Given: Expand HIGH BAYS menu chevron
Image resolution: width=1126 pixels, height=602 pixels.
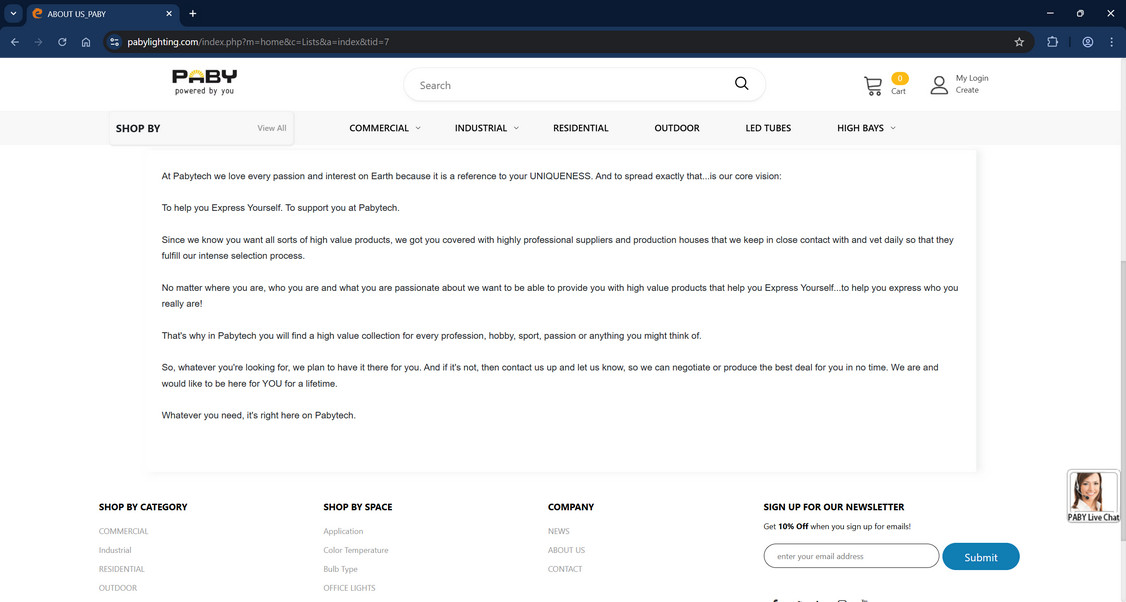Looking at the screenshot, I should point(893,128).
